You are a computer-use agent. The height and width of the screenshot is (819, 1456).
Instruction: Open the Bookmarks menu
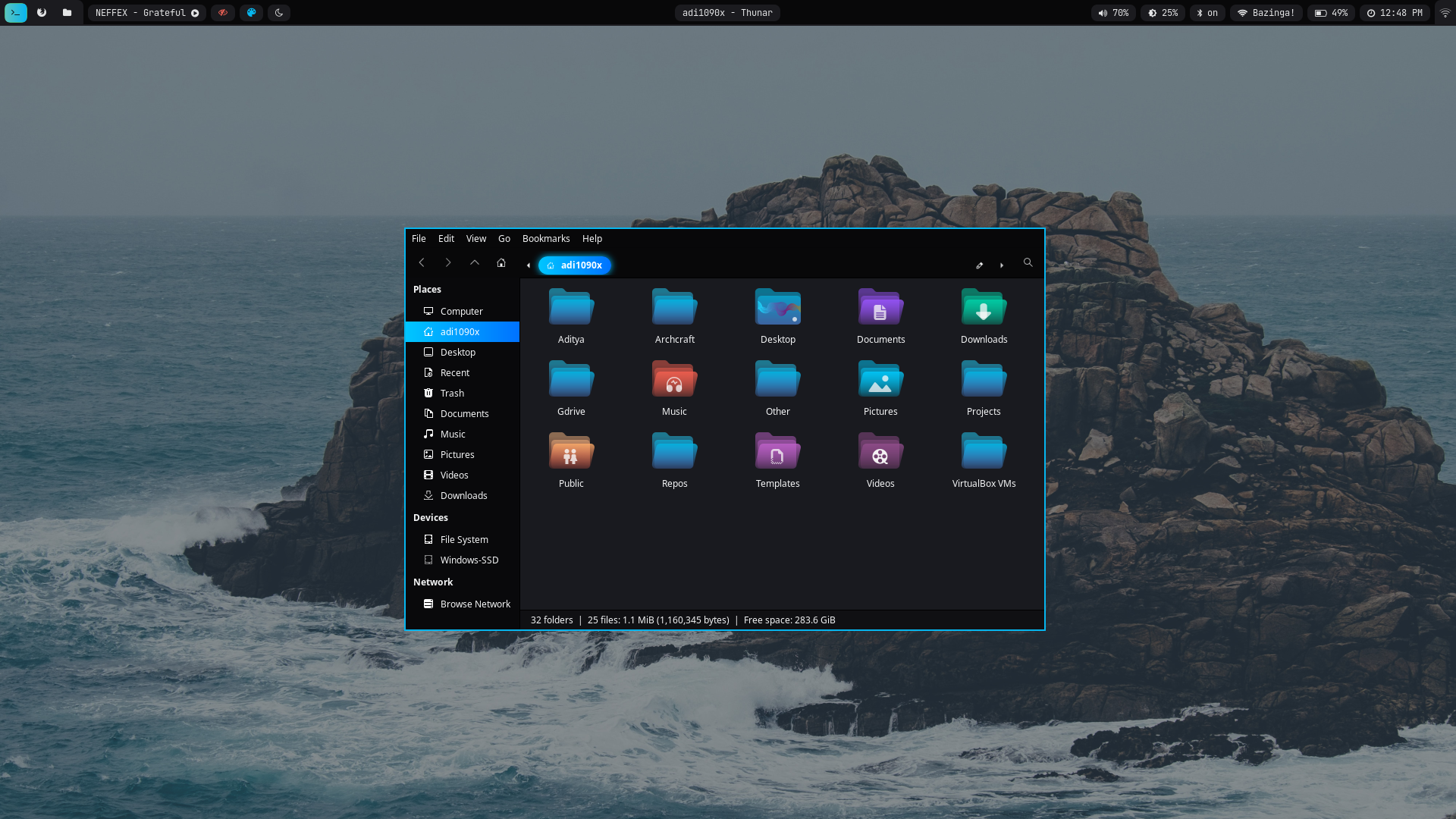pyautogui.click(x=546, y=239)
